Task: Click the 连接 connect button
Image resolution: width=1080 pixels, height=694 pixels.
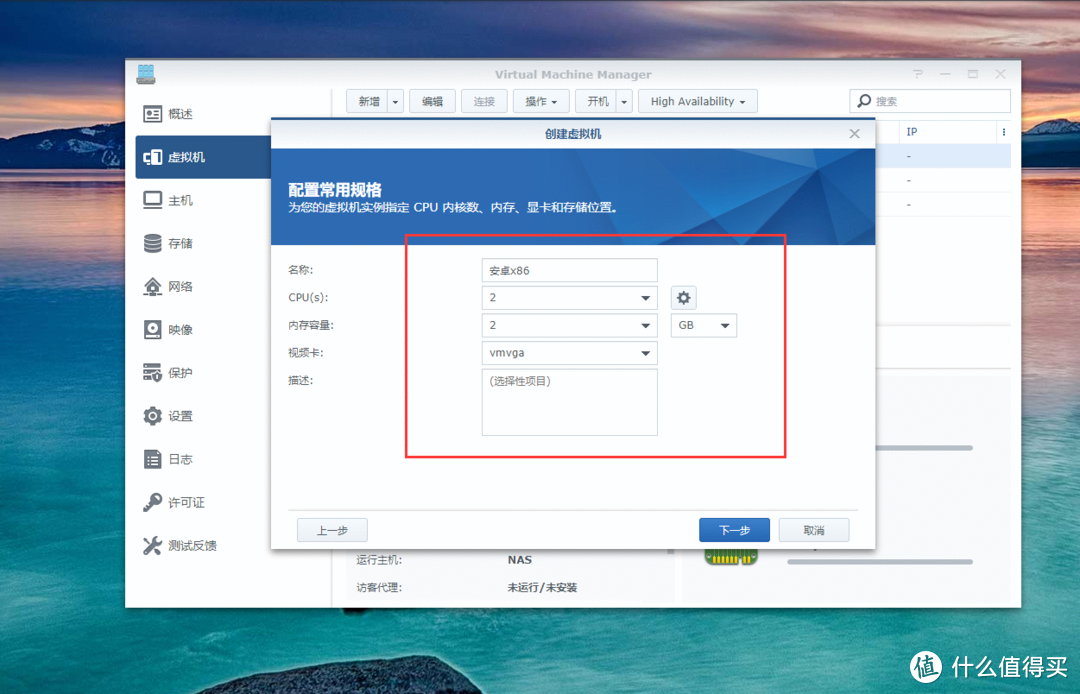Action: point(484,101)
